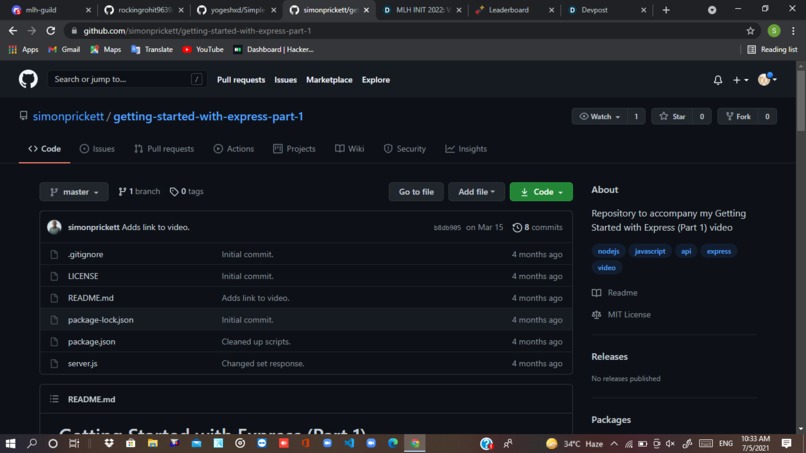The width and height of the screenshot is (806, 453).
Task: Open Apps bookmark shortcut
Action: (24, 49)
